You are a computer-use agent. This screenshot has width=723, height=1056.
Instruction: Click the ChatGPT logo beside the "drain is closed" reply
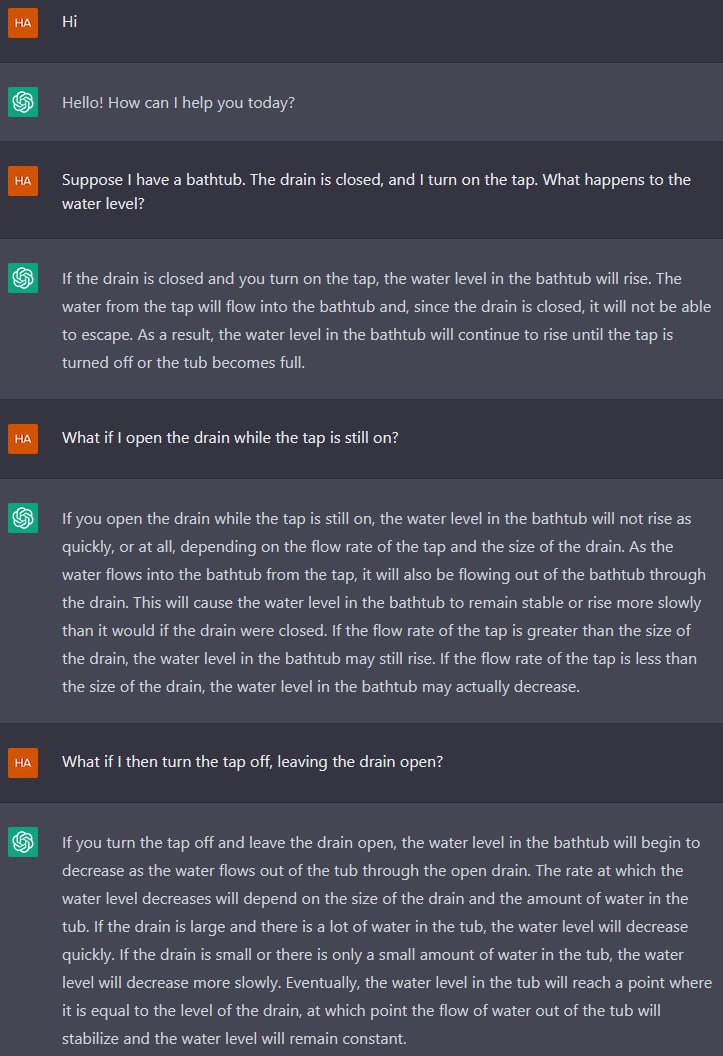click(x=23, y=278)
